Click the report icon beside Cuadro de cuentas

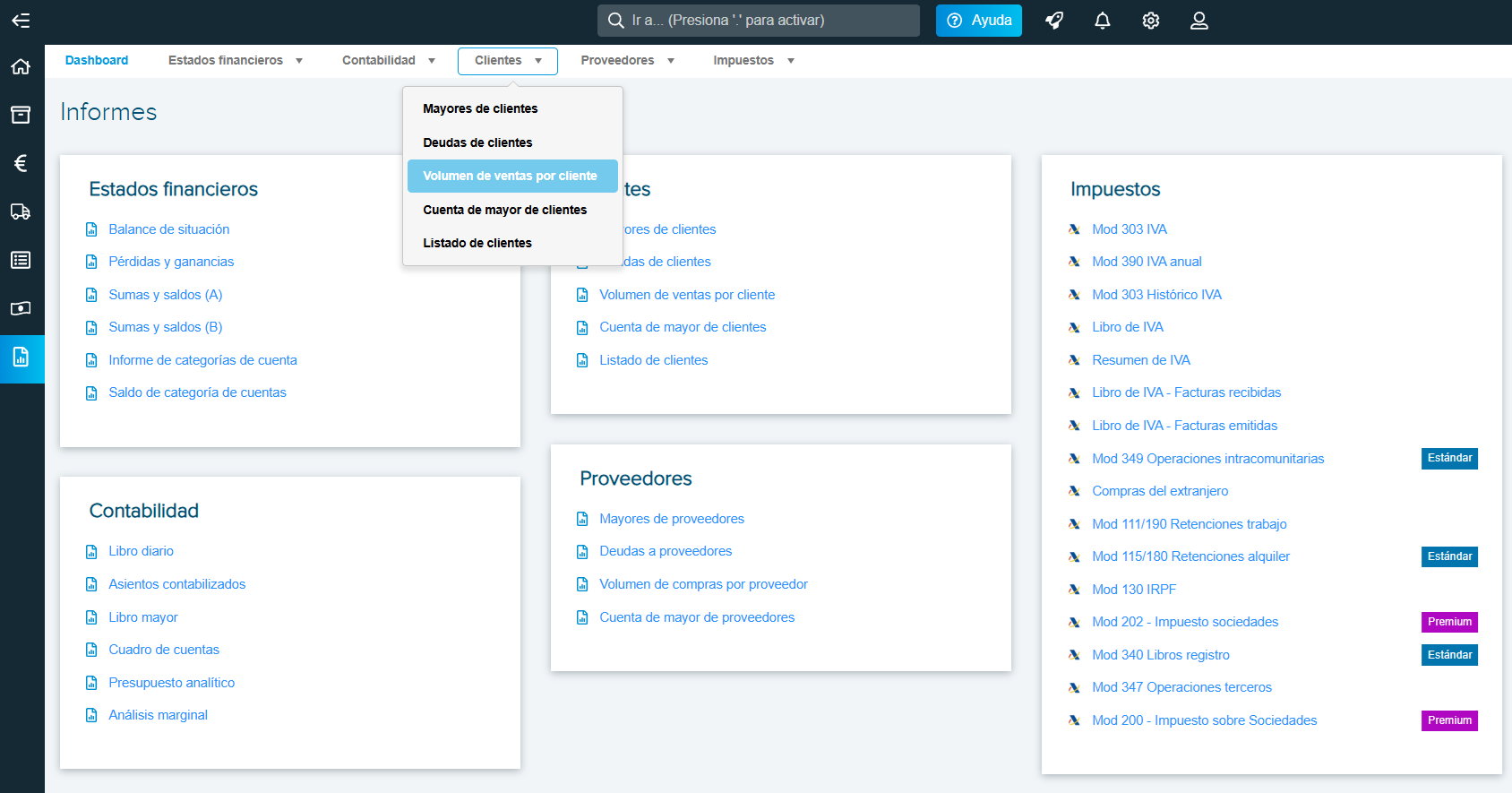click(x=91, y=650)
